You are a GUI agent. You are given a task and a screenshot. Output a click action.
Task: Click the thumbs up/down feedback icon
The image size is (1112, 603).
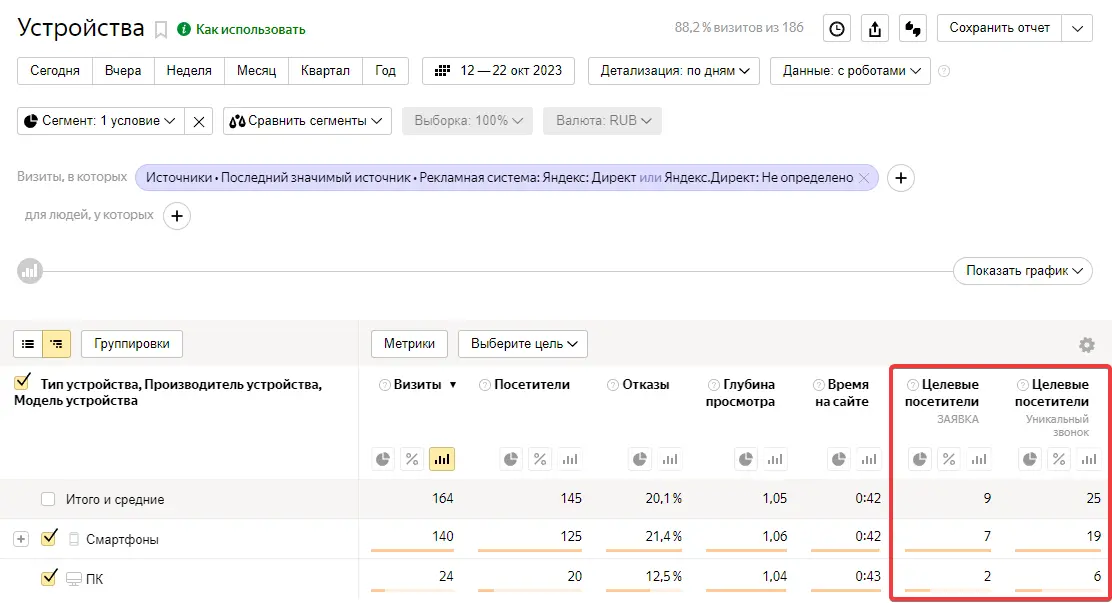[912, 29]
